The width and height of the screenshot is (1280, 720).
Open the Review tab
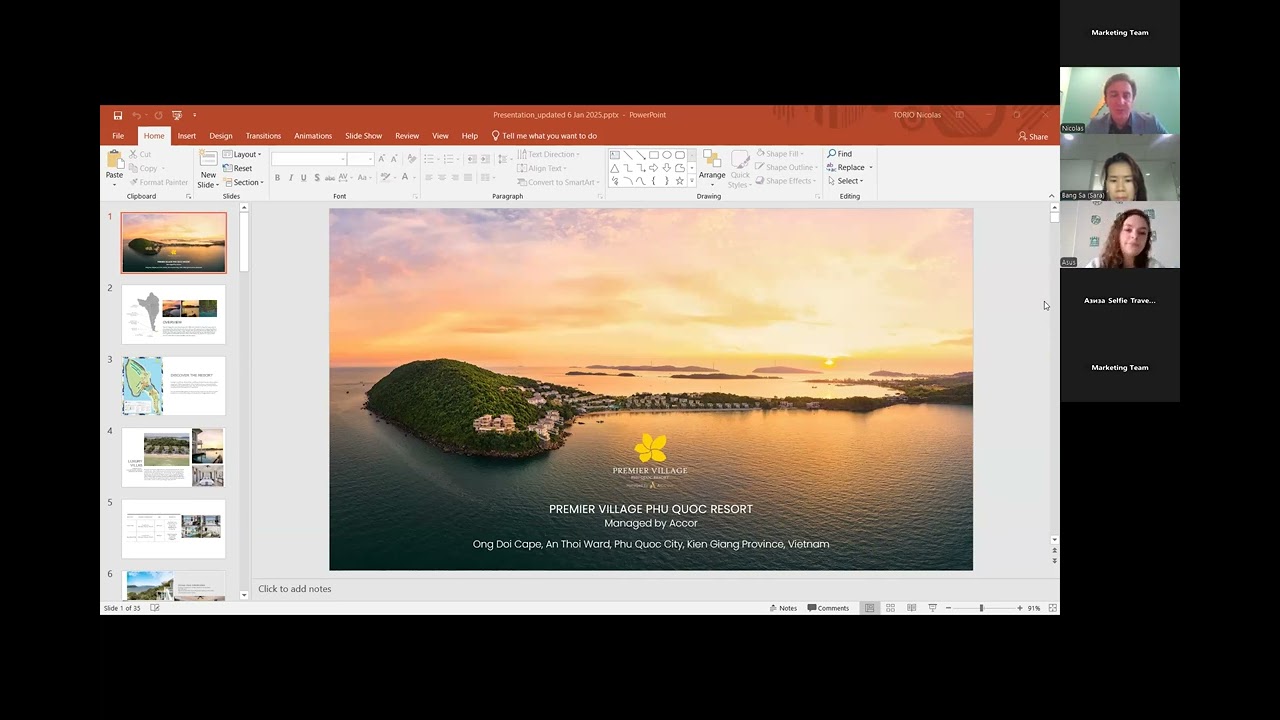pos(407,136)
